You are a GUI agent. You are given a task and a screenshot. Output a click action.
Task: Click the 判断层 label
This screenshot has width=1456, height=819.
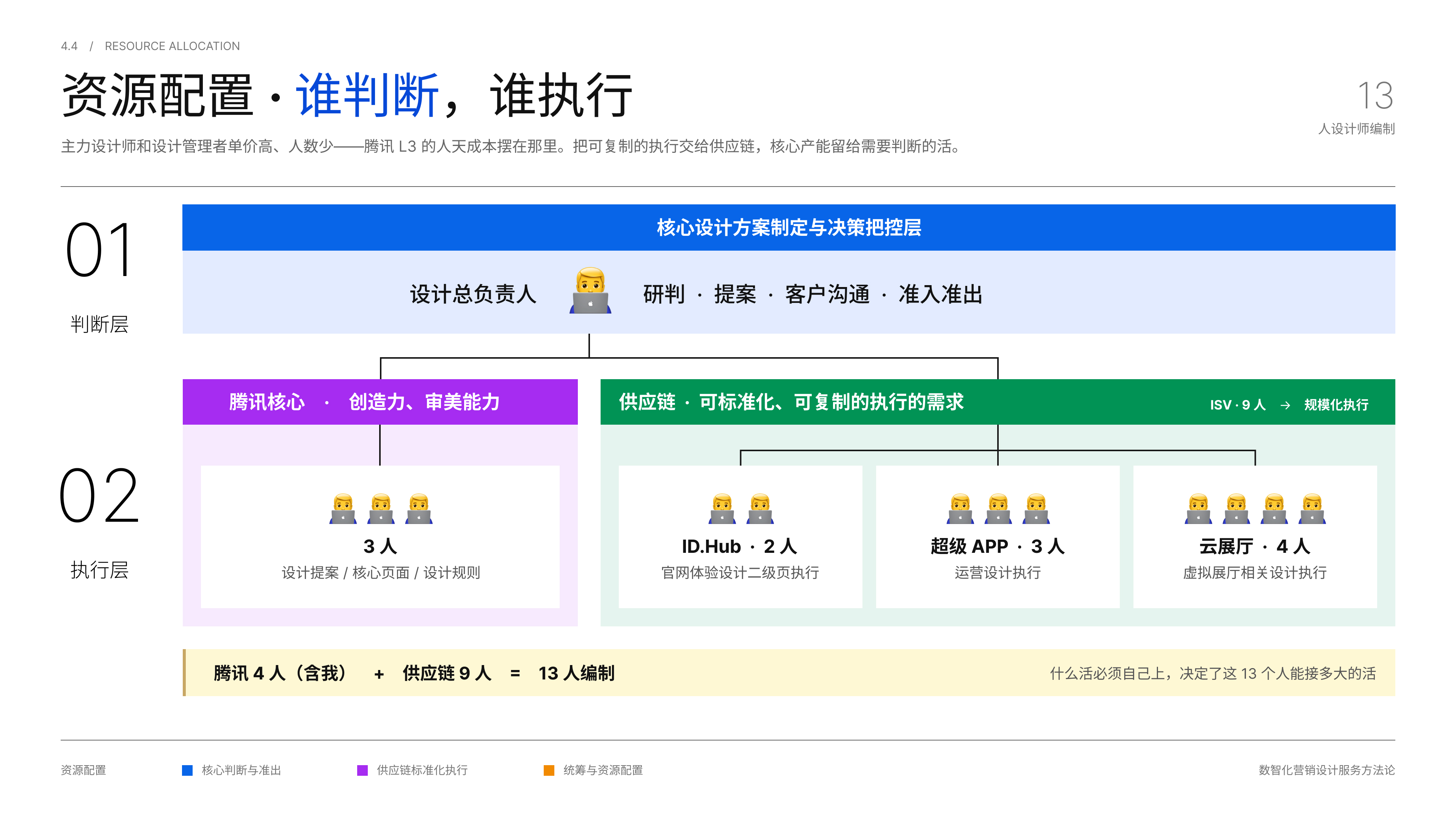click(99, 325)
